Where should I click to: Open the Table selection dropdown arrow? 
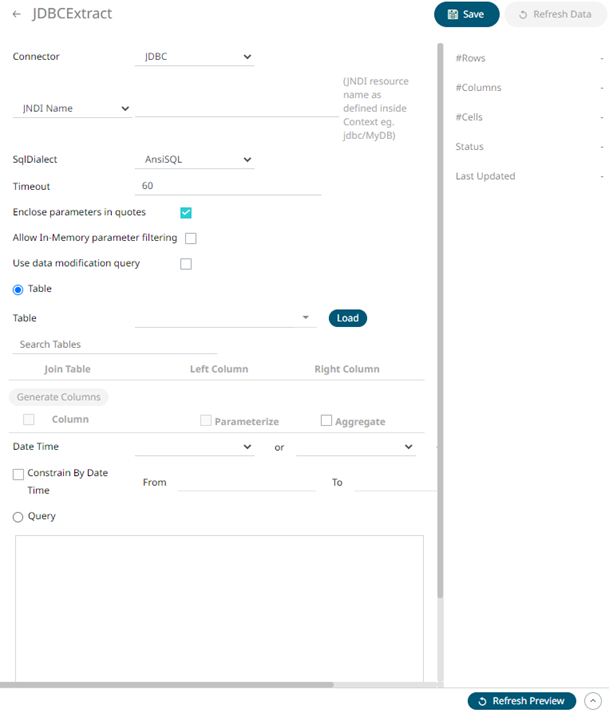coord(305,318)
